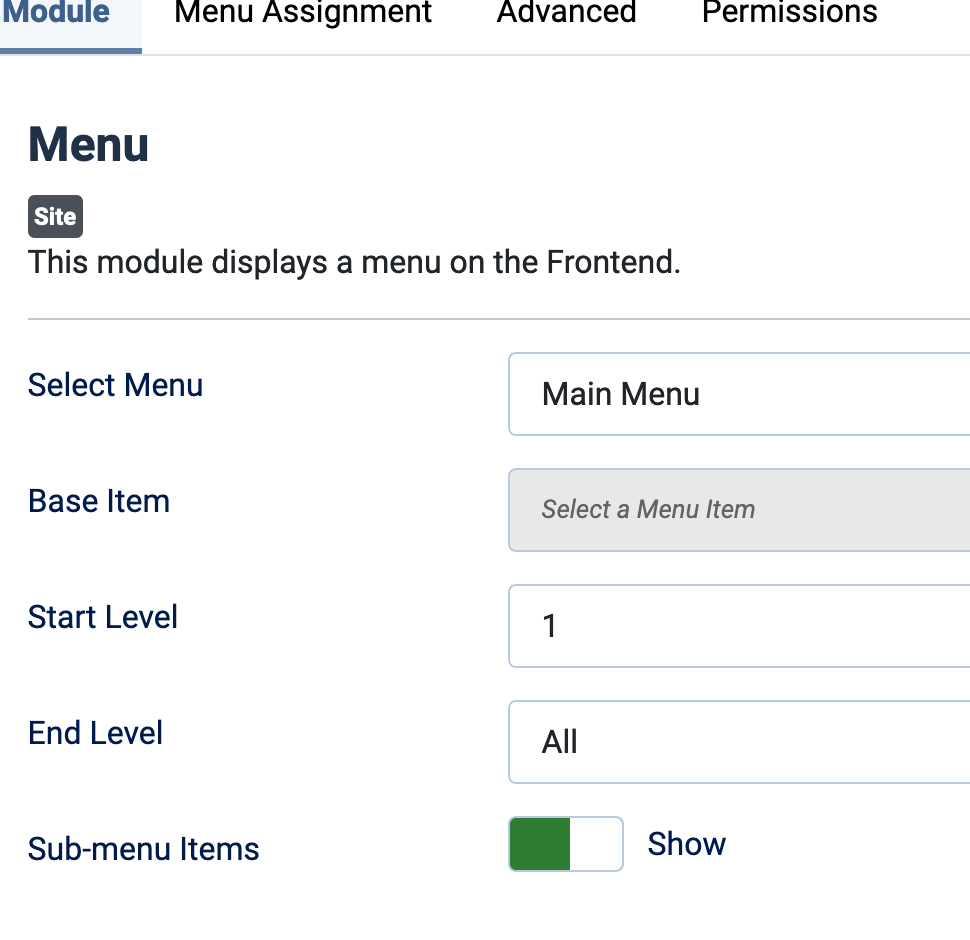The image size is (970, 940).
Task: Select a different option than Main Menu
Action: (740, 393)
